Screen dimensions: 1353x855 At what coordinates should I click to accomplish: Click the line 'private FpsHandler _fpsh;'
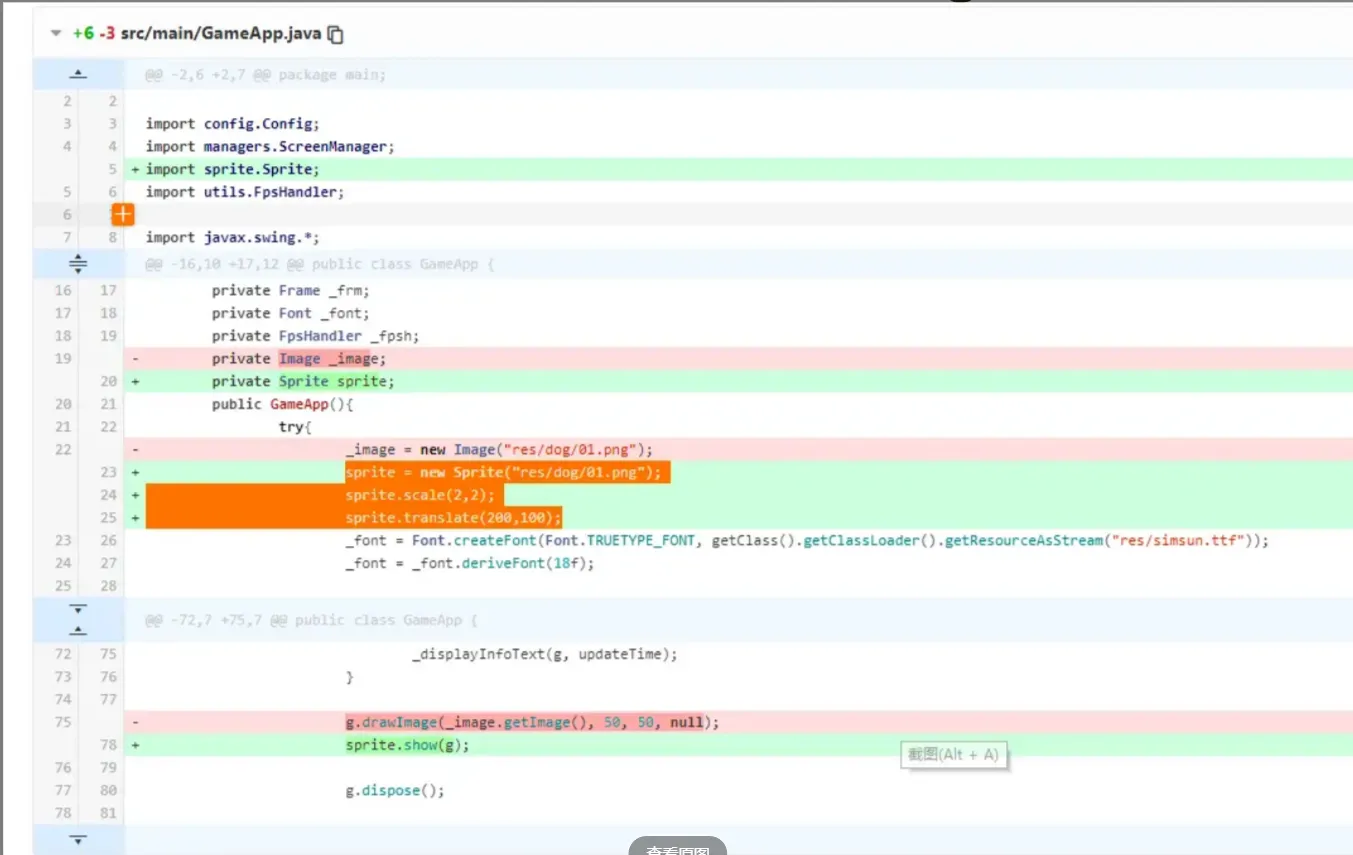[315, 336]
